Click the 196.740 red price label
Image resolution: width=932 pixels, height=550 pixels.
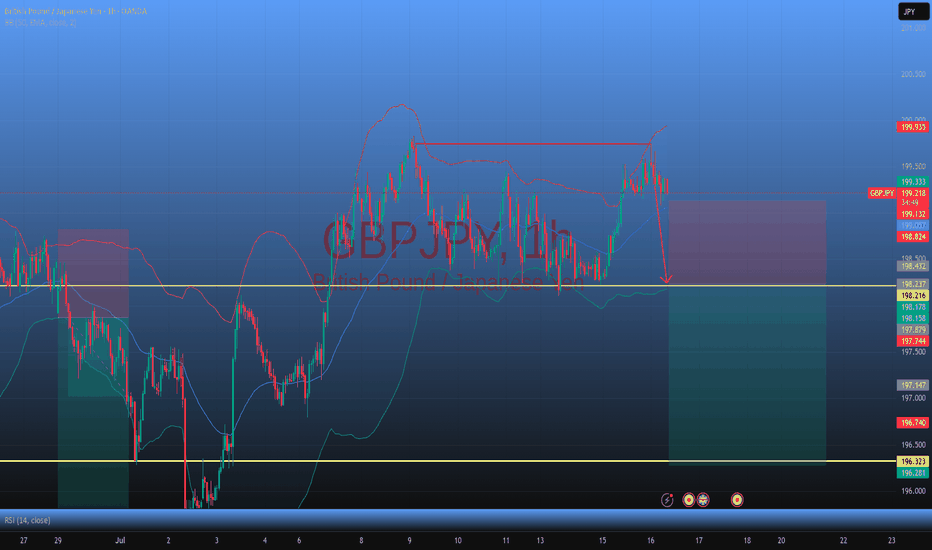tap(912, 423)
